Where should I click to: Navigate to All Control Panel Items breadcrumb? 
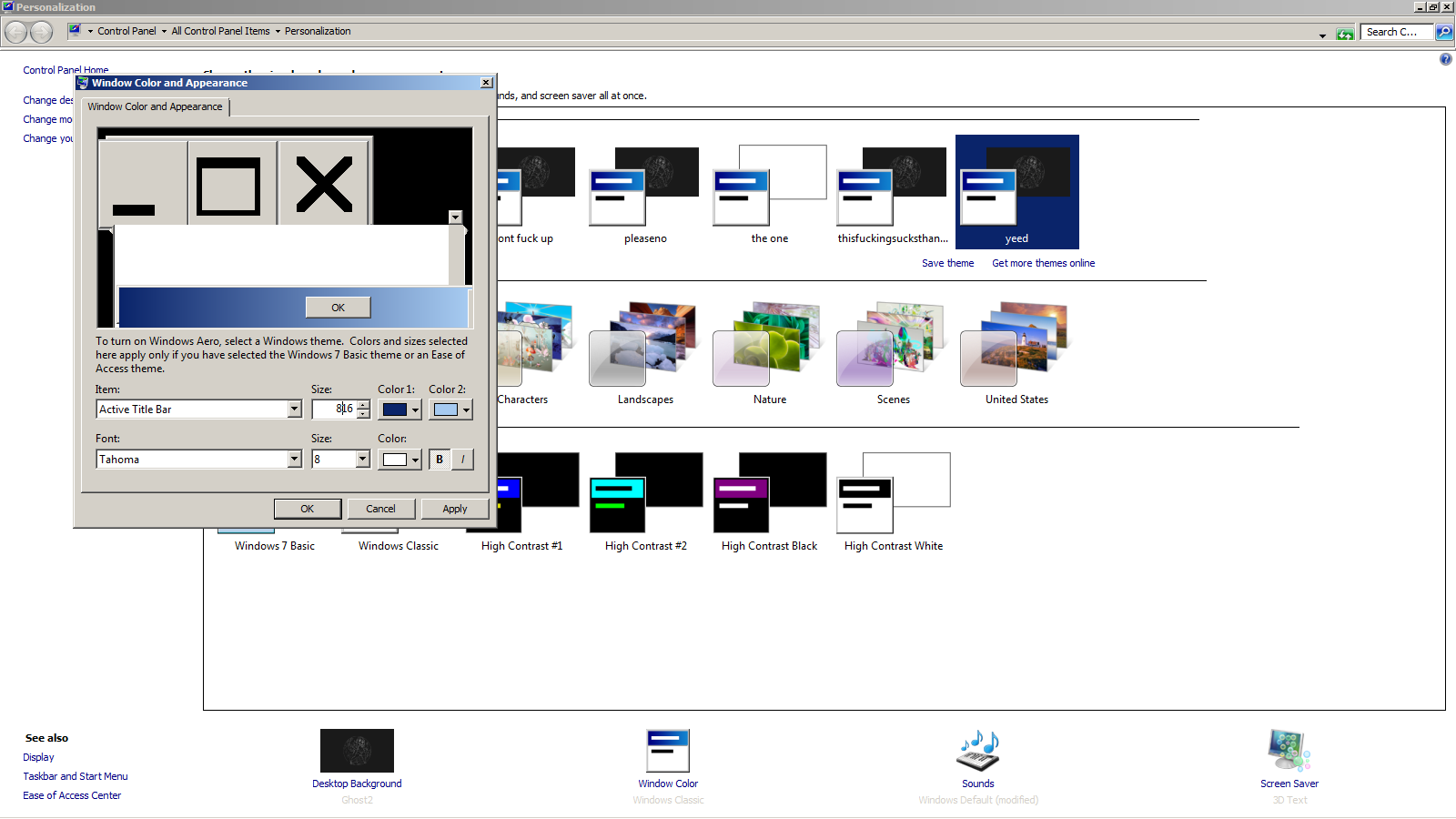(x=220, y=31)
